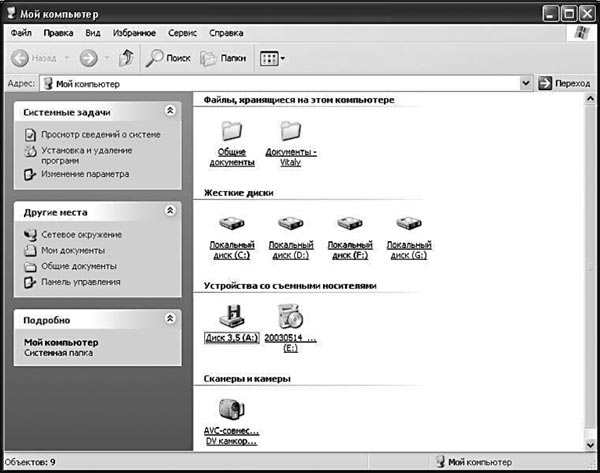Open the Назад history dropdown arrow

(67, 58)
